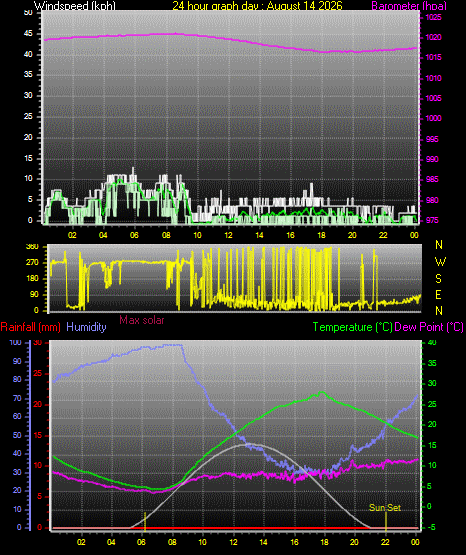Click the Max solar legend label
The image size is (466, 555).
(x=142, y=320)
